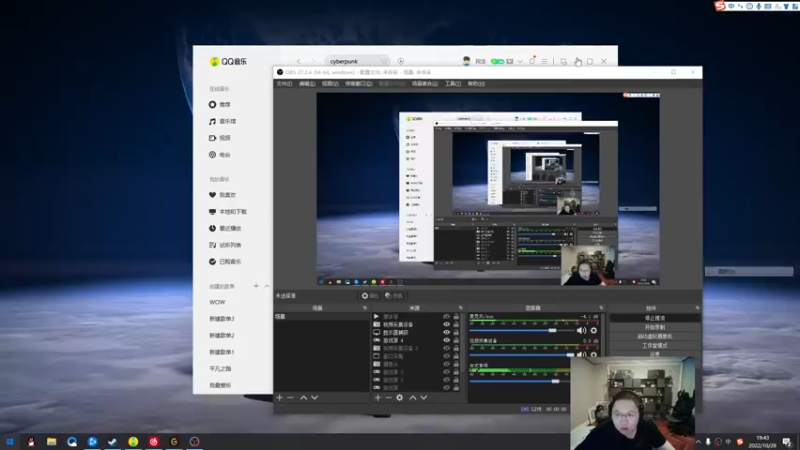Click the QQ音乐 search field with cyberpunk

click(x=356, y=61)
